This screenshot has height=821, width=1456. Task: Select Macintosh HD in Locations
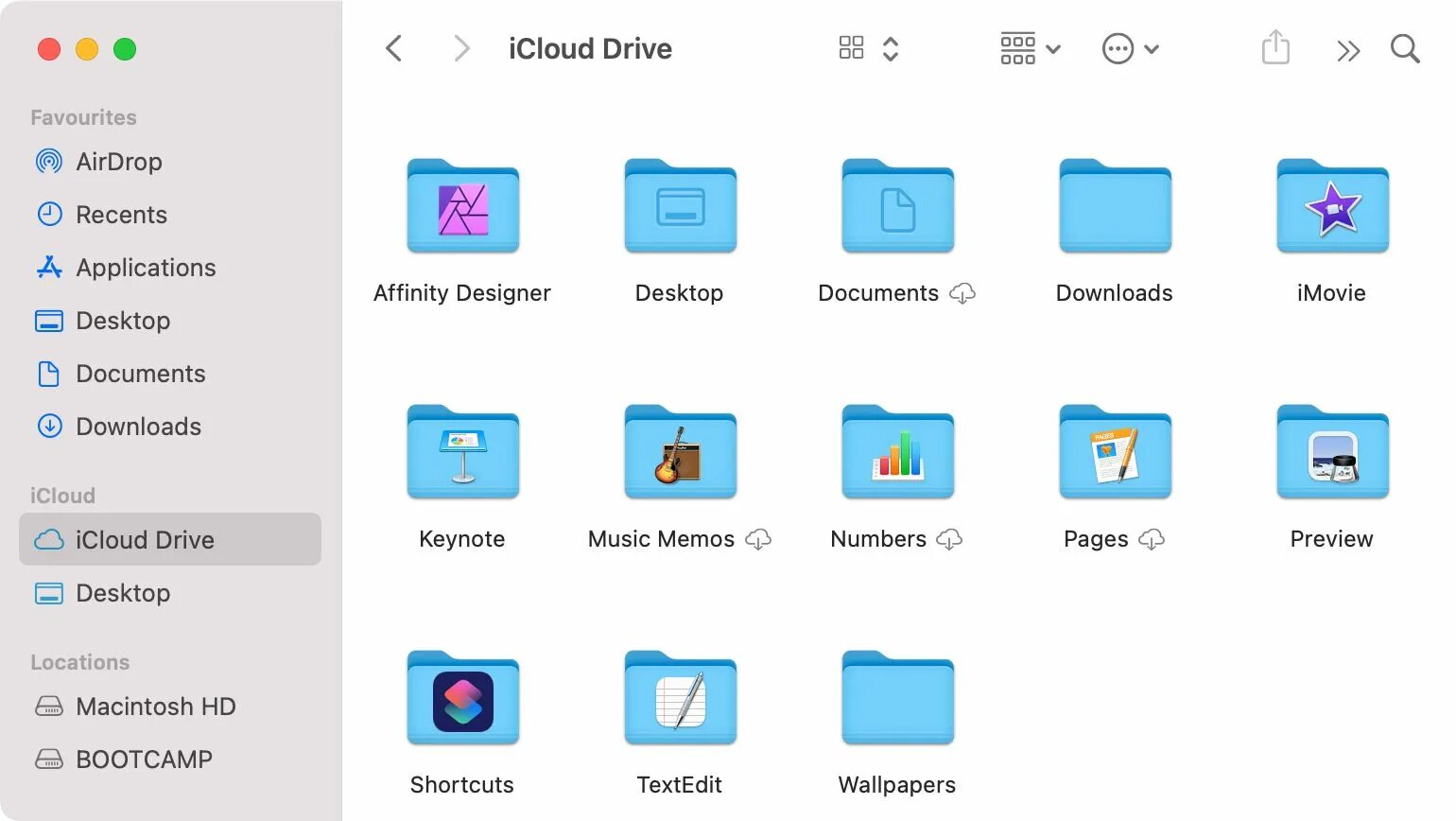170,707
